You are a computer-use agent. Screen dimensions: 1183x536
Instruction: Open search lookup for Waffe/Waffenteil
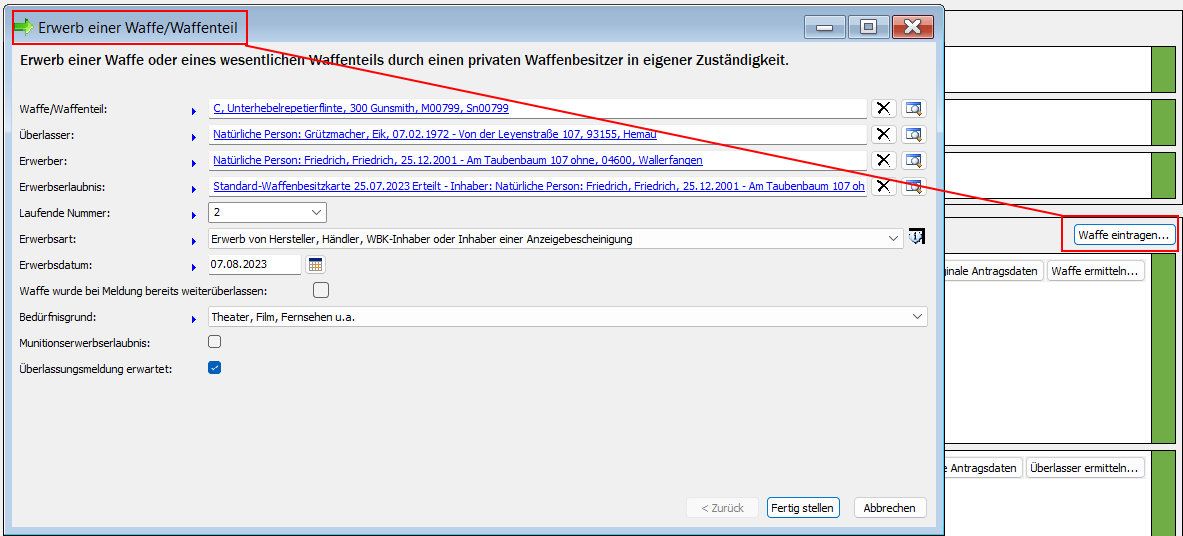tap(913, 109)
